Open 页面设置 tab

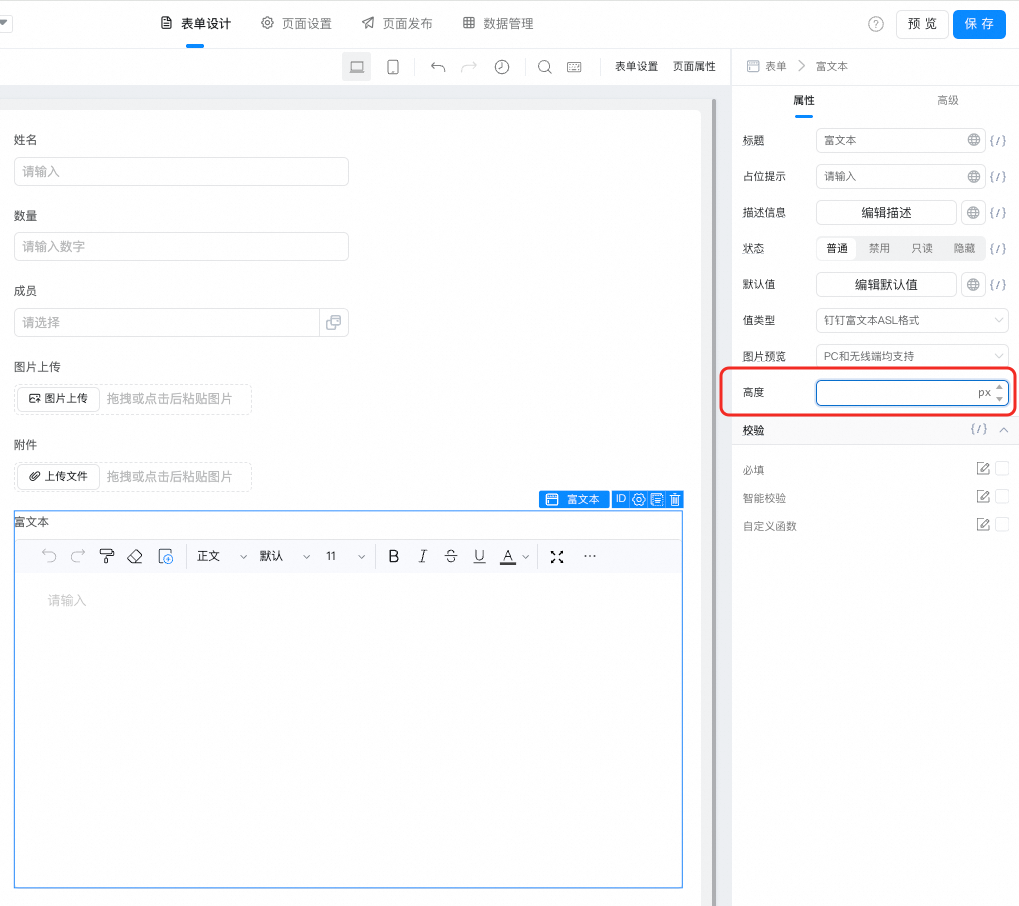(296, 24)
